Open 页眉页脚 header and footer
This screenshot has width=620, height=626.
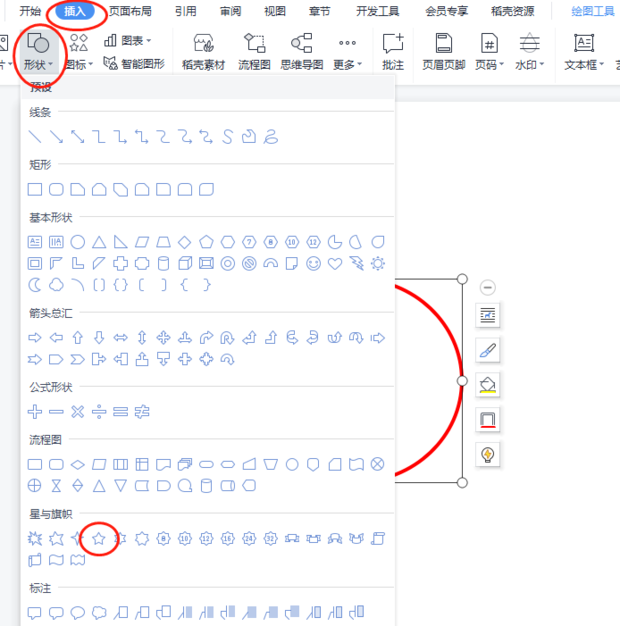(444, 52)
